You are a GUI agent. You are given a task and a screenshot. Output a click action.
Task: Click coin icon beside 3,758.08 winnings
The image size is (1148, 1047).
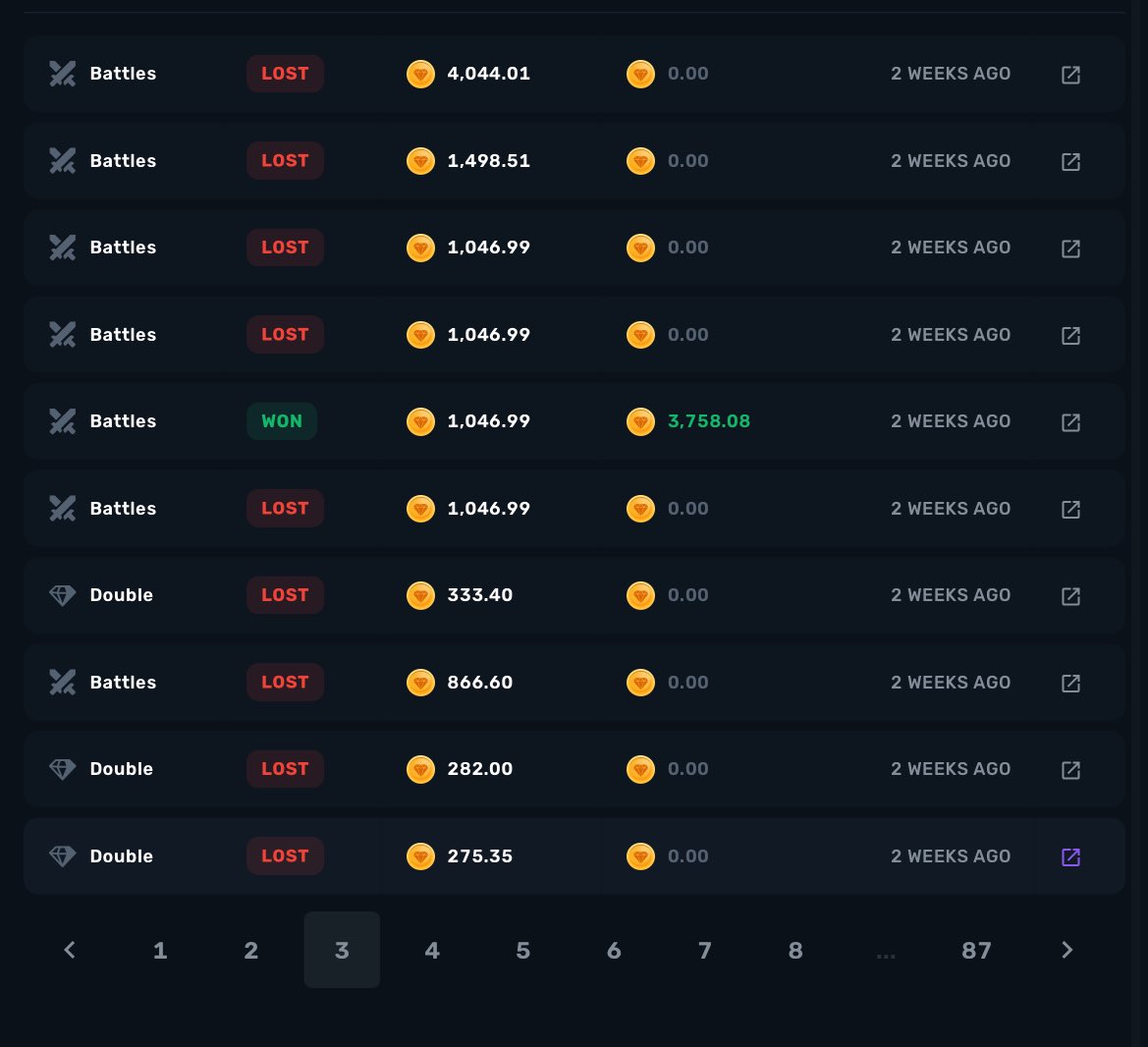pyautogui.click(x=640, y=421)
